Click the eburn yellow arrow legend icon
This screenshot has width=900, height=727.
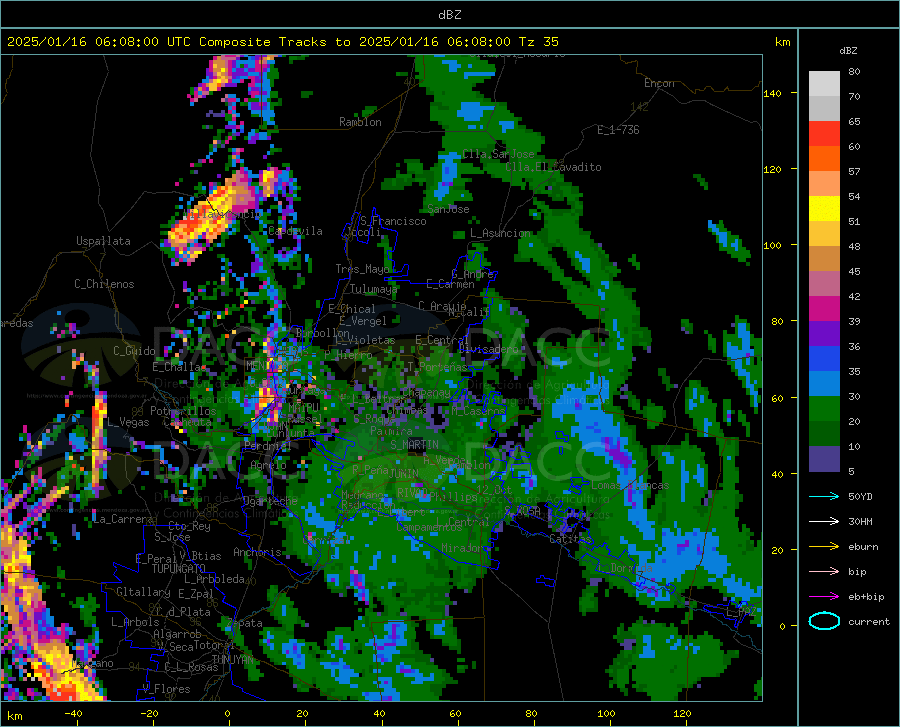pos(824,546)
